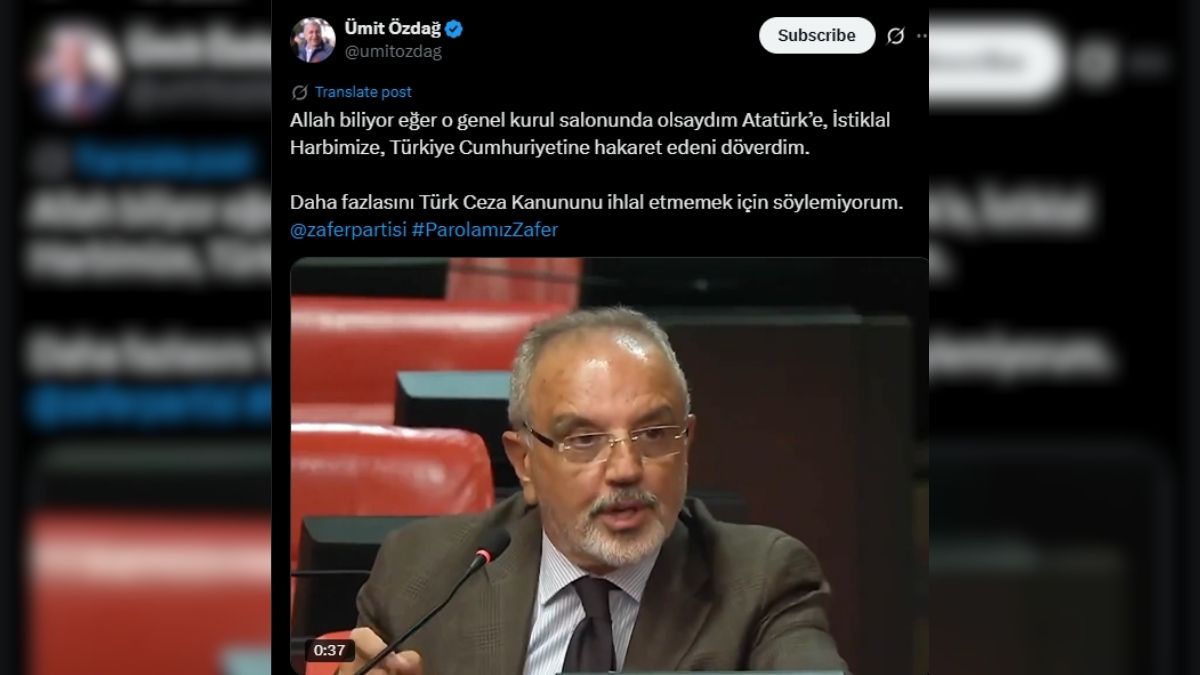This screenshot has height=675, width=1200.
Task: Subscribe to Ümit Özdağ
Action: coord(817,35)
